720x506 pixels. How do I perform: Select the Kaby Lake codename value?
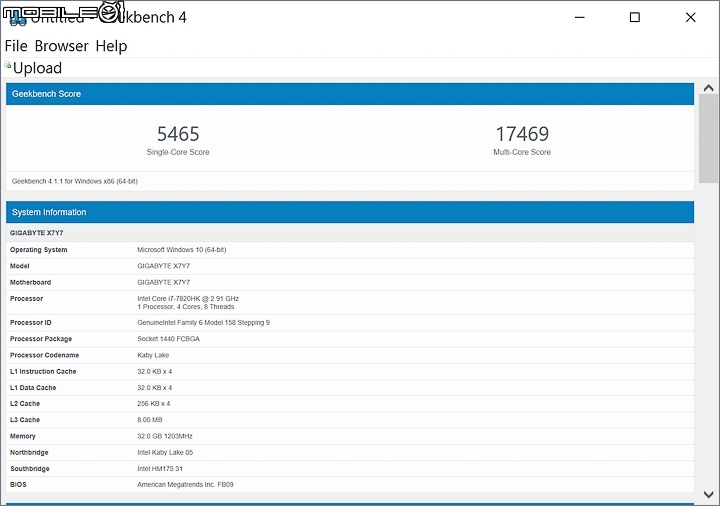(x=153, y=355)
